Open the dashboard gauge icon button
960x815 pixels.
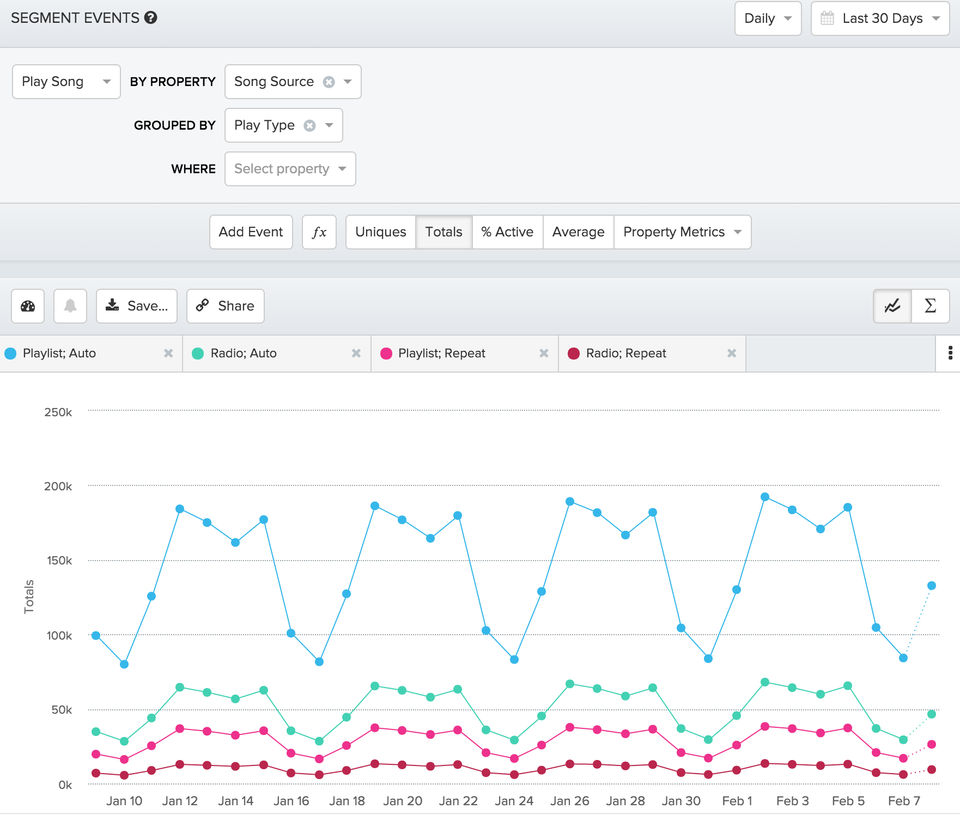point(28,306)
